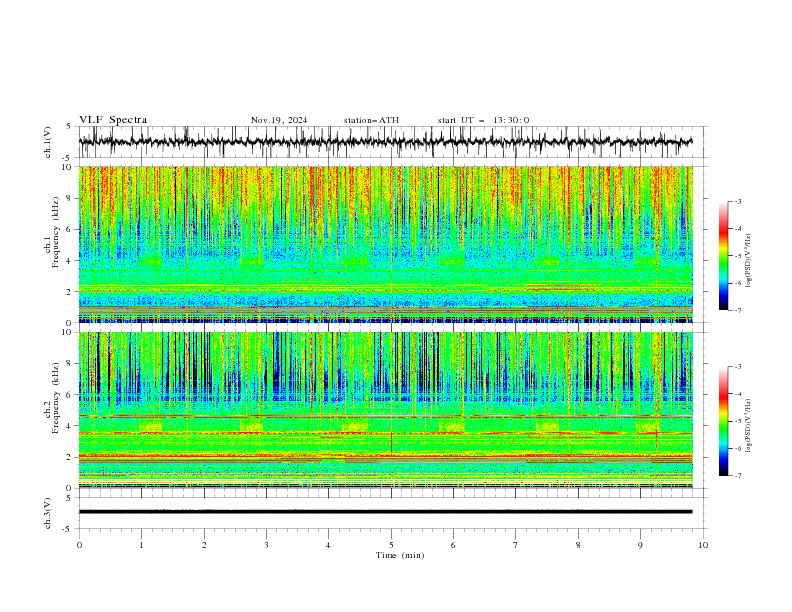Click the upper colorbar log(PSD) label

748,261
